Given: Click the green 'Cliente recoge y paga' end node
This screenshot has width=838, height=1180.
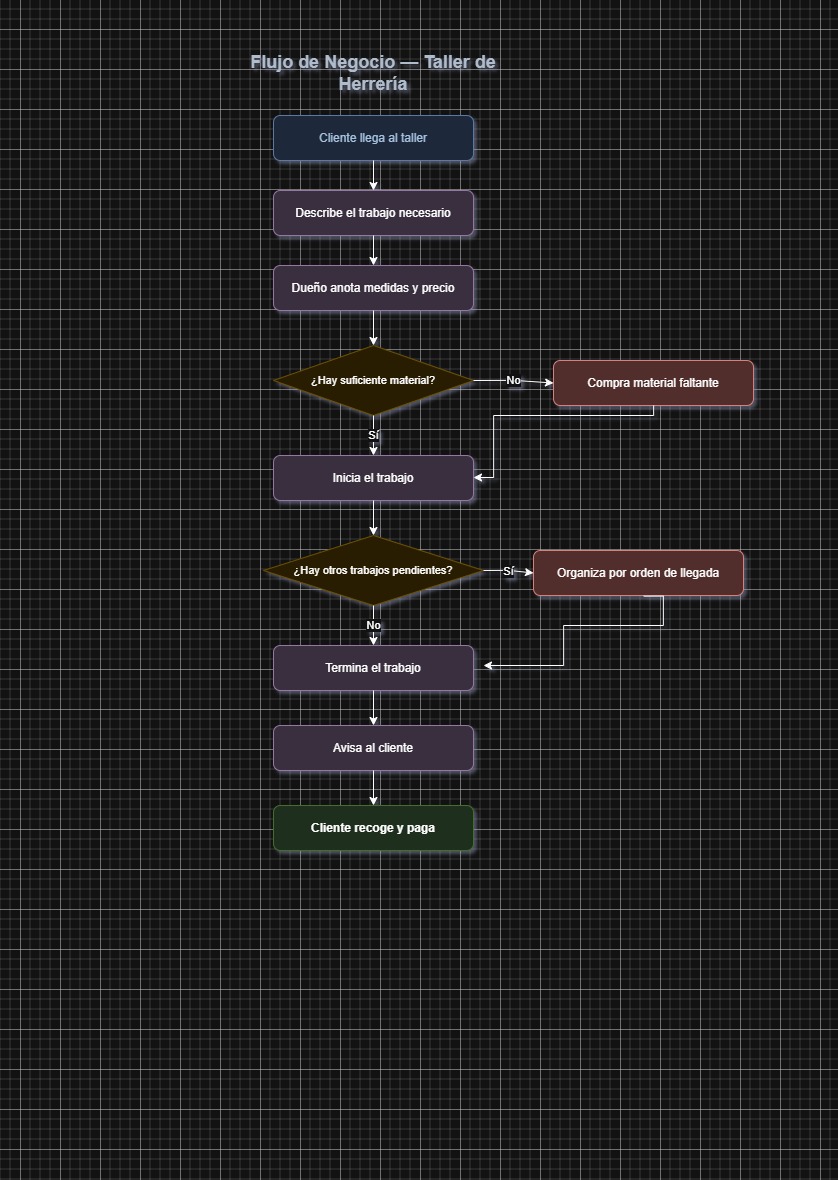Looking at the screenshot, I should click(373, 828).
